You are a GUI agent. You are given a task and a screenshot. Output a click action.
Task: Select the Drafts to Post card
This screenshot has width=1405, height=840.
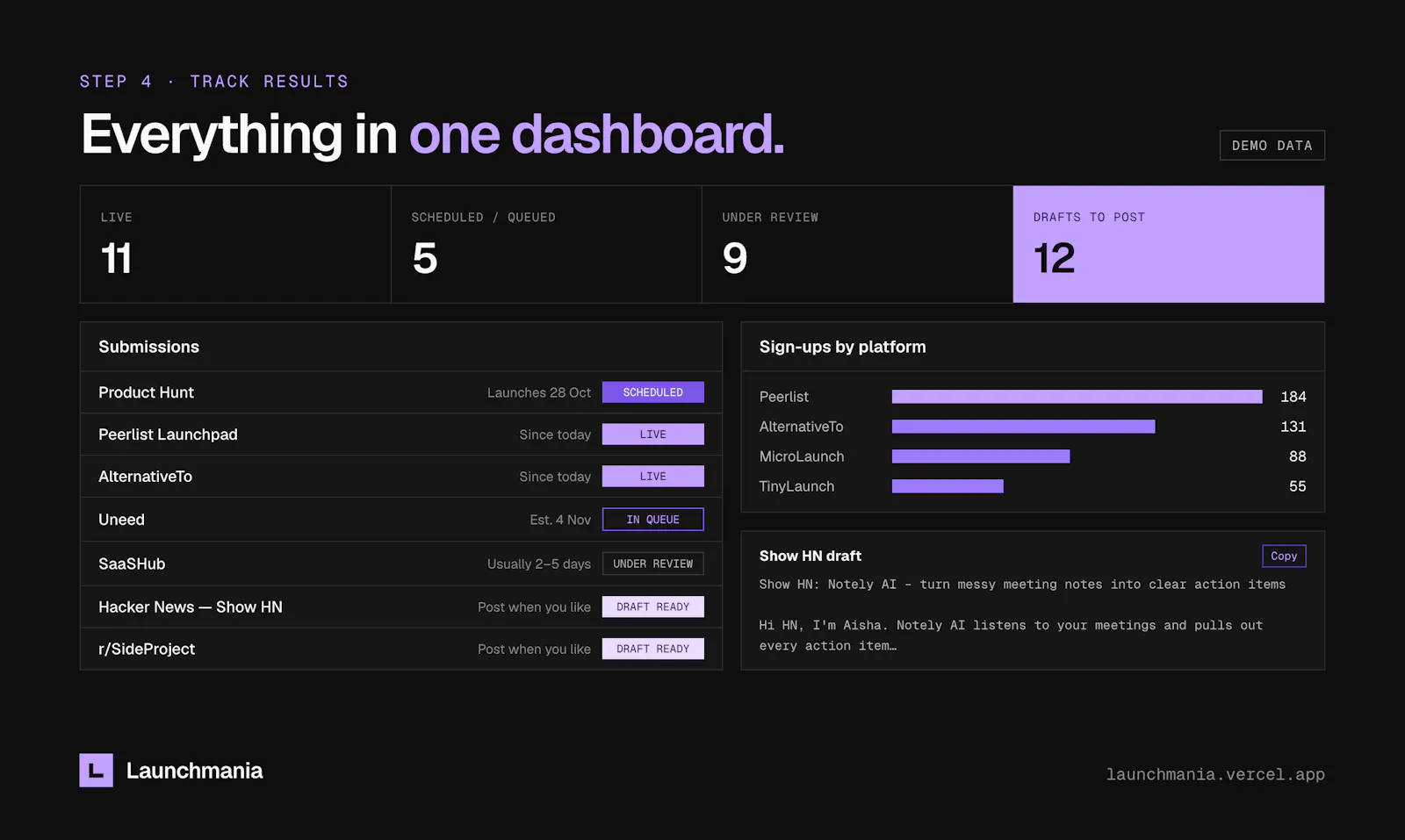coord(1169,244)
